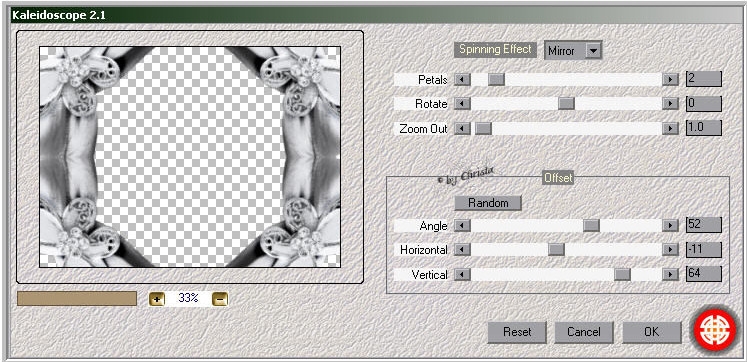Viewport: 747px width, 362px height.
Task: Click the right arrow of Zoom Out slider
Action: pos(670,128)
